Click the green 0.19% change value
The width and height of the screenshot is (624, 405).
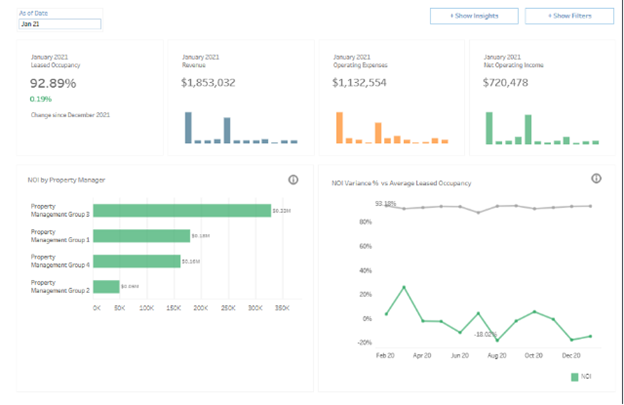pos(41,99)
